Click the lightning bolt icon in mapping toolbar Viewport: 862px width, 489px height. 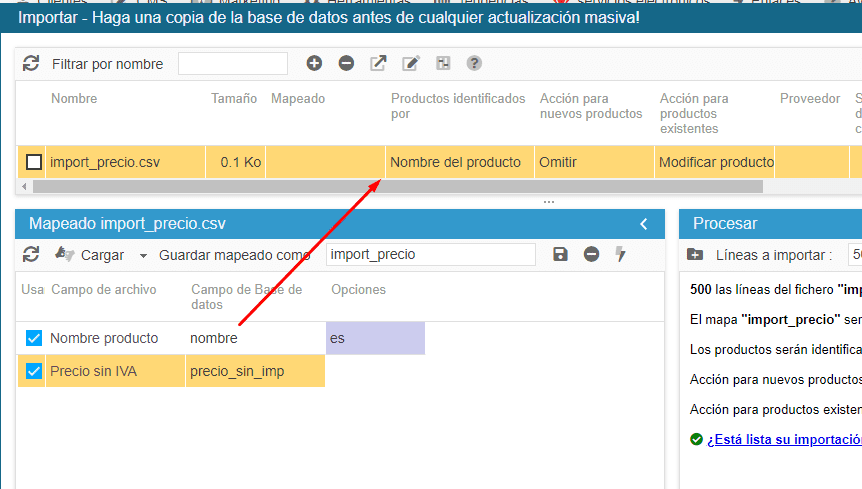coord(621,254)
